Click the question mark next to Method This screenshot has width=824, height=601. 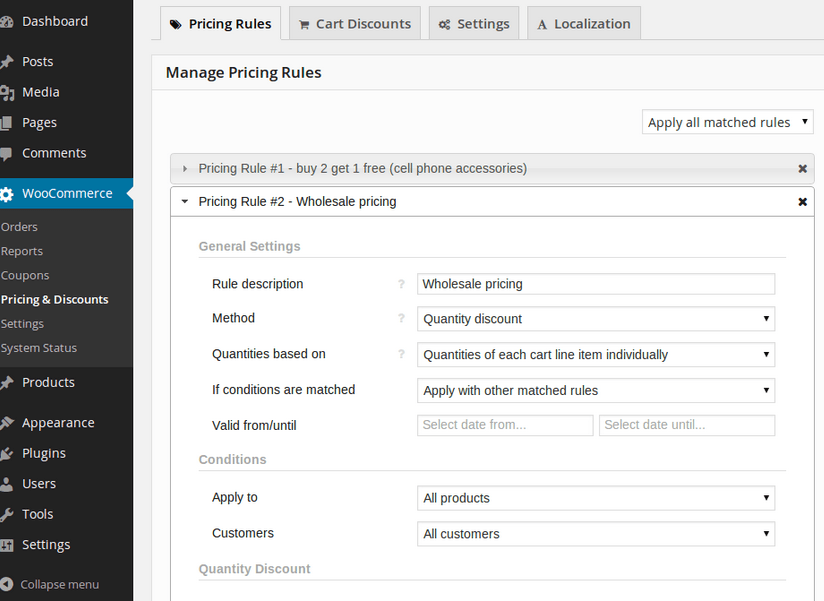click(x=401, y=318)
